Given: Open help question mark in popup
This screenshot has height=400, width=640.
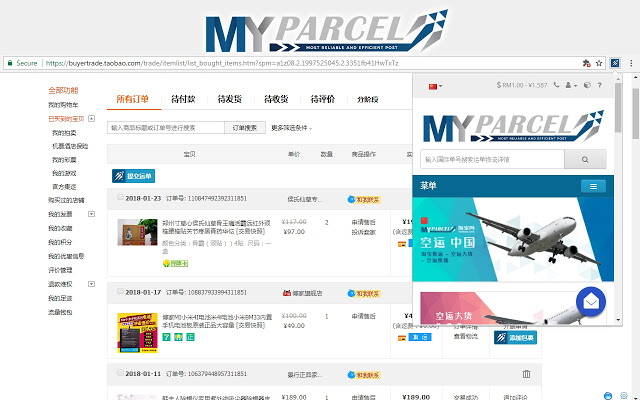Looking at the screenshot, I should coord(600,85).
